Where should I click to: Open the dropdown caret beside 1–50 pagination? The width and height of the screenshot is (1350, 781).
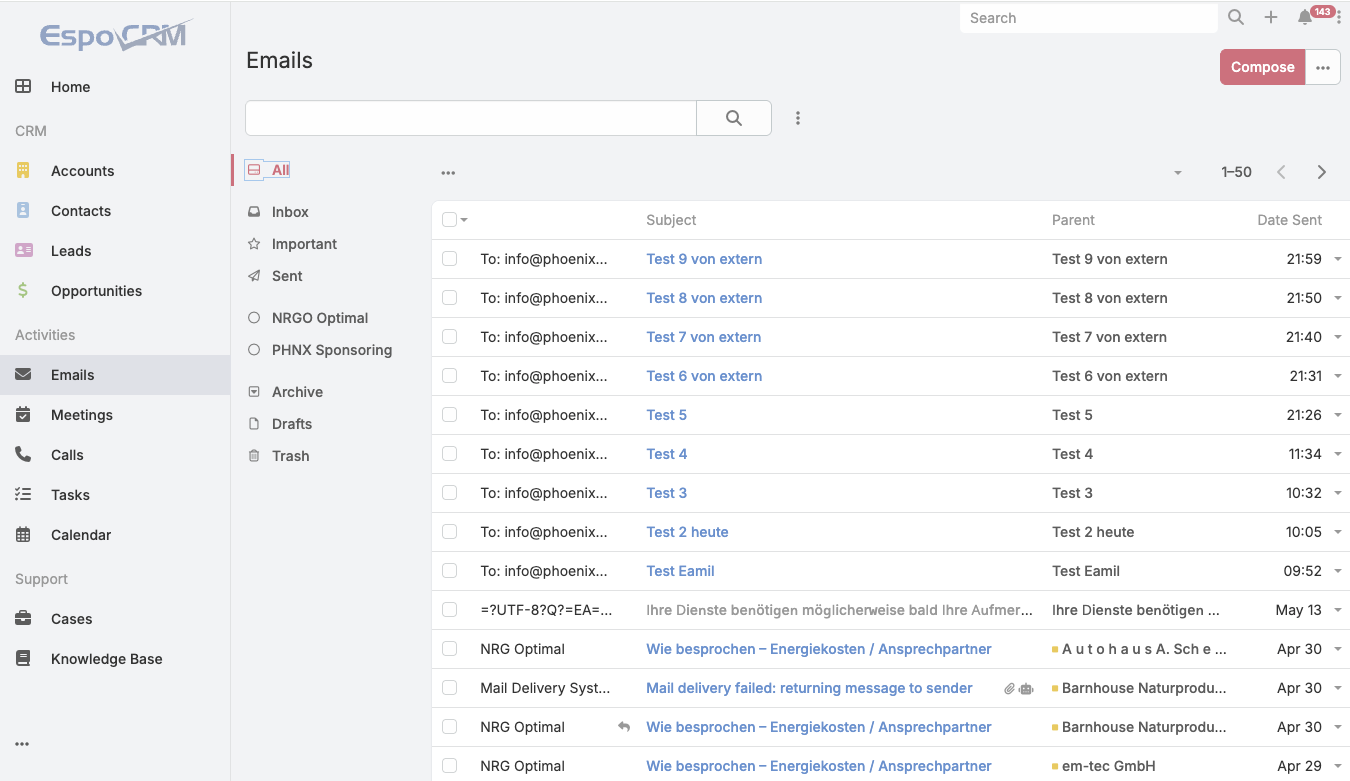point(1178,173)
